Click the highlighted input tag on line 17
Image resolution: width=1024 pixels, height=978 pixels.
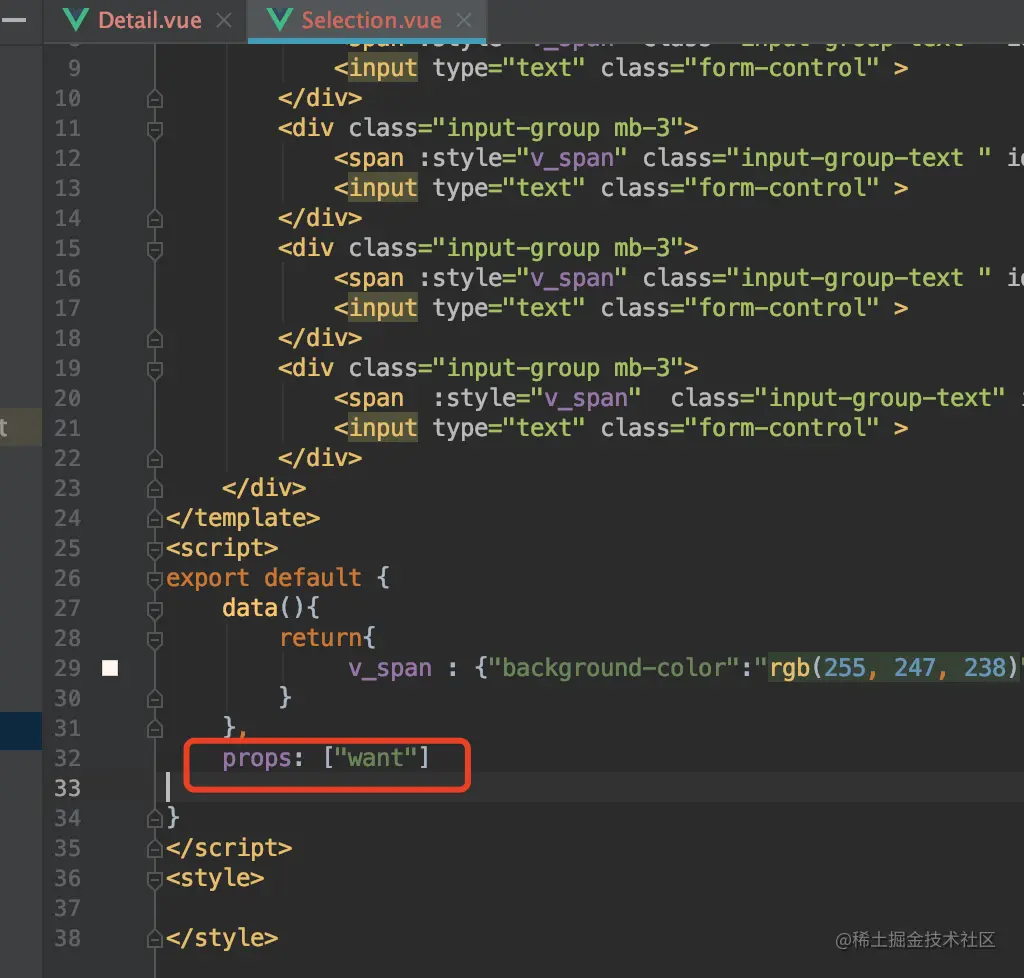(383, 308)
